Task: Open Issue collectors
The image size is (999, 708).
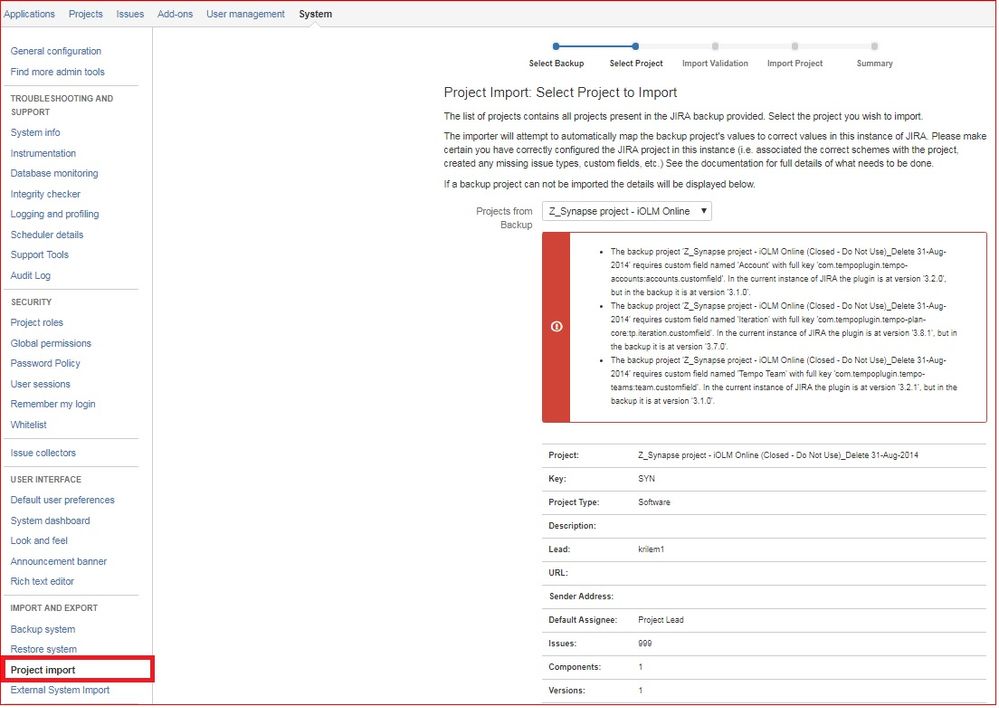Action: click(43, 453)
